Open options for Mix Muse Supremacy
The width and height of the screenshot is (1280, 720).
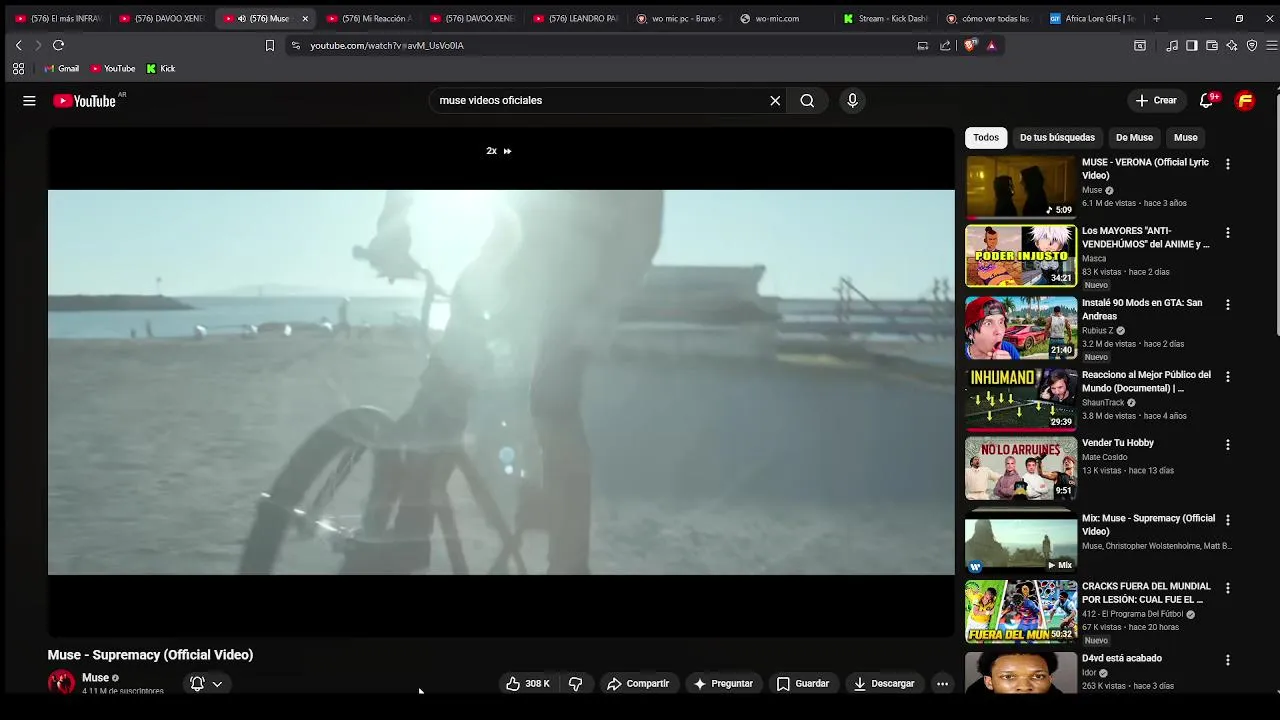click(x=1228, y=521)
